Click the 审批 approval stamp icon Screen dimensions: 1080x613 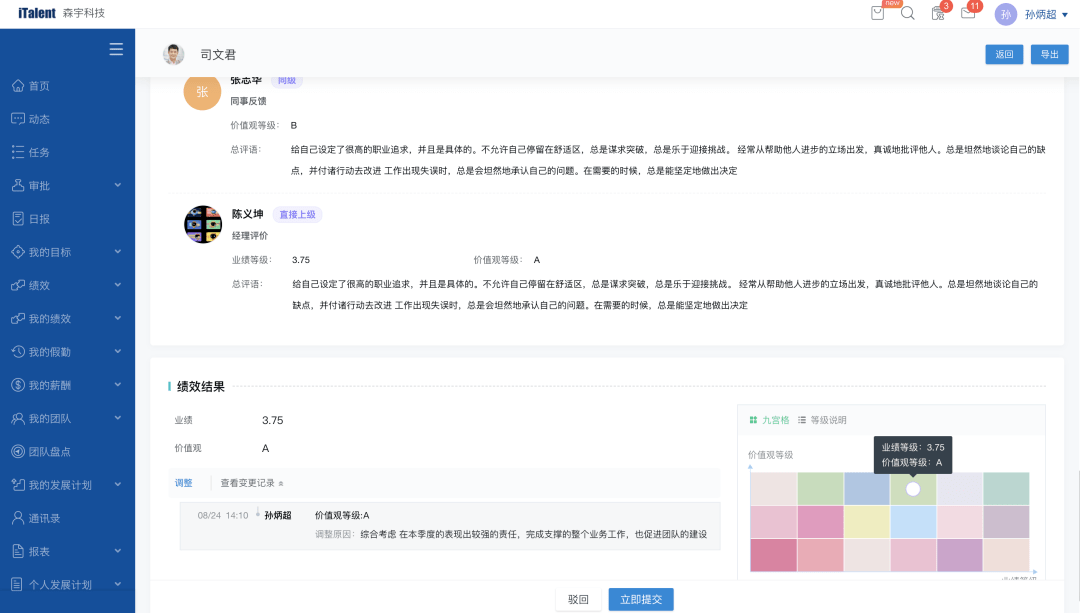(18, 185)
